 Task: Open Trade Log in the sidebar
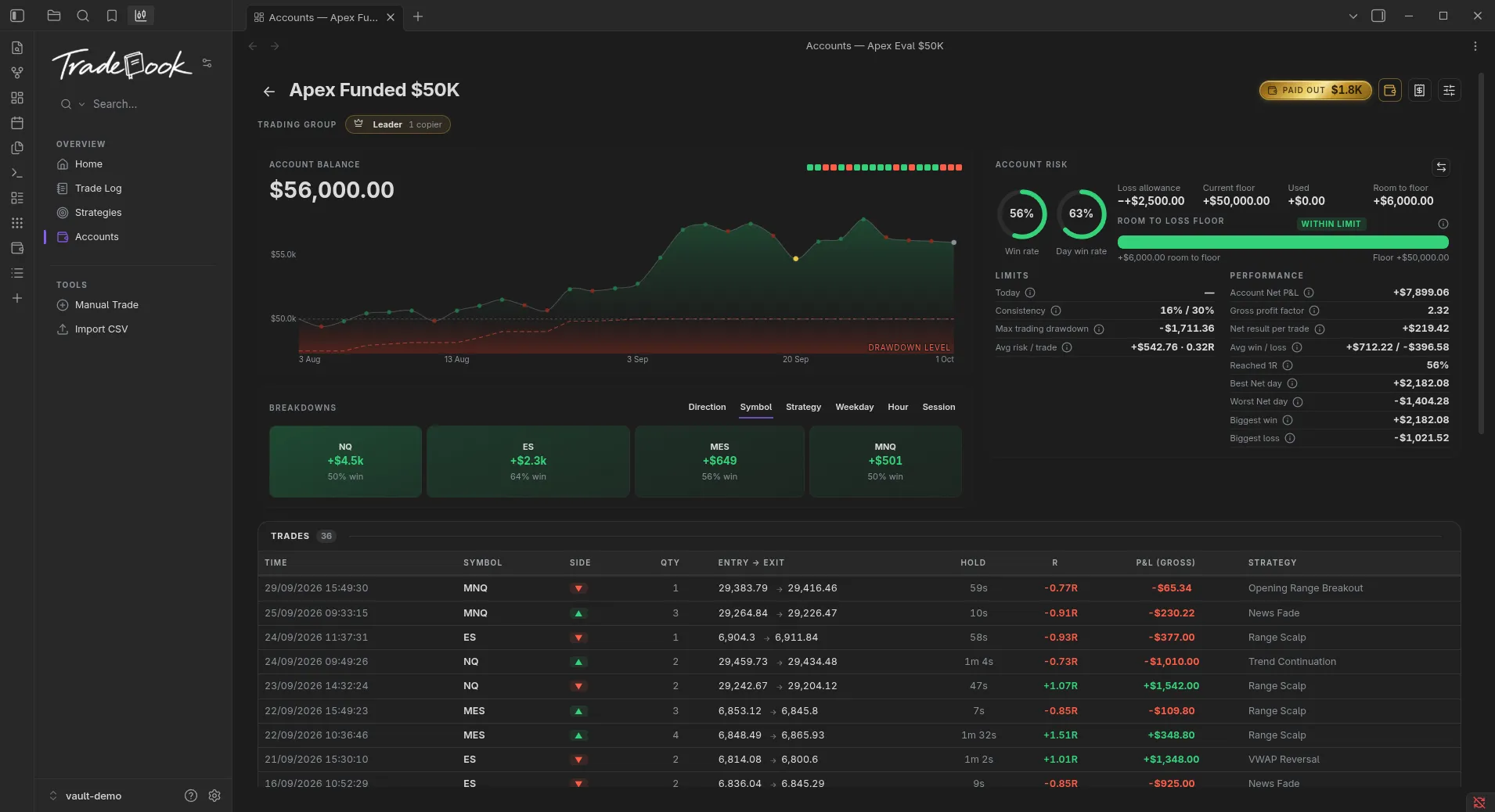[x=99, y=189]
